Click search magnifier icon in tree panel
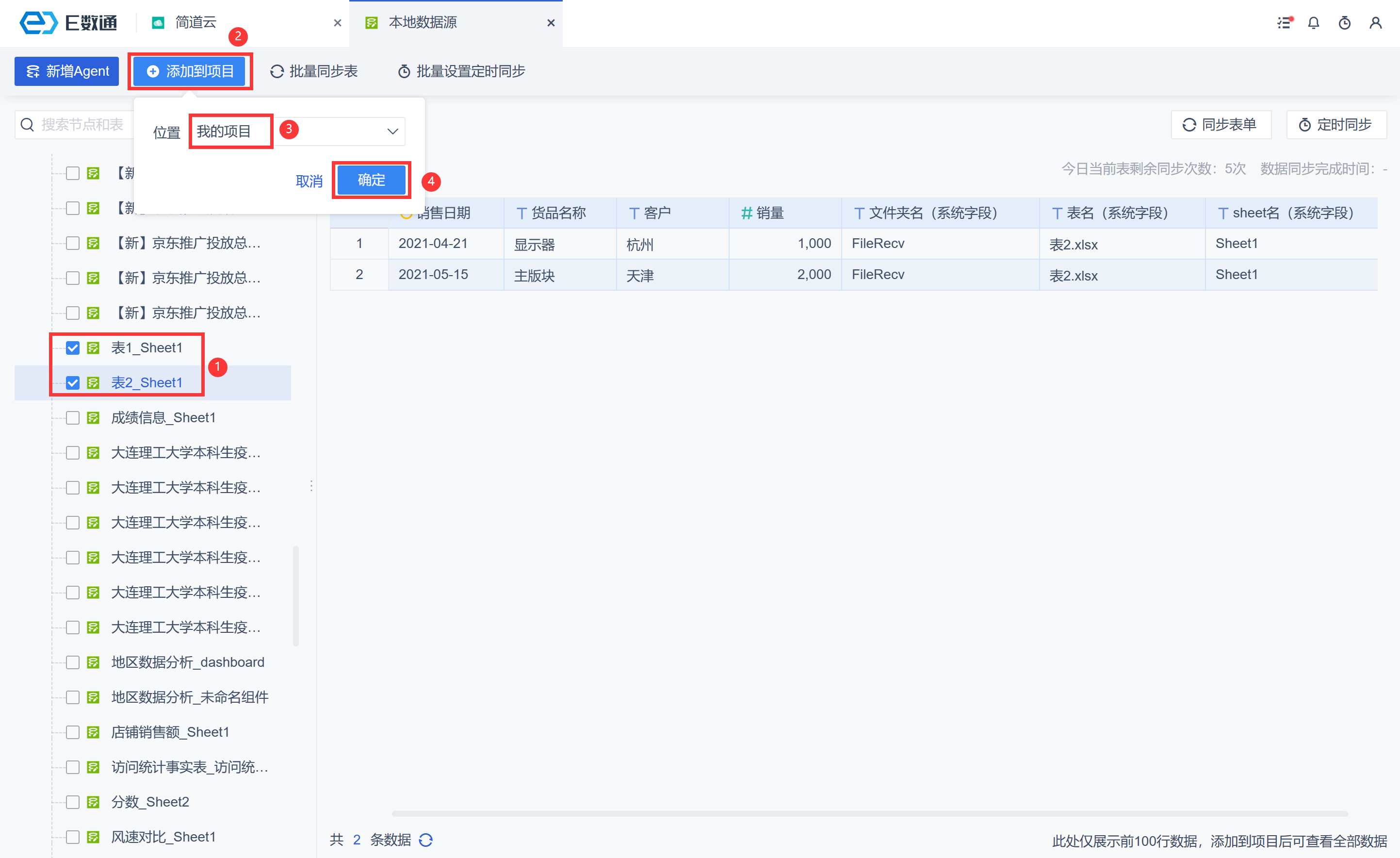Viewport: 1400px width, 858px height. [x=27, y=125]
